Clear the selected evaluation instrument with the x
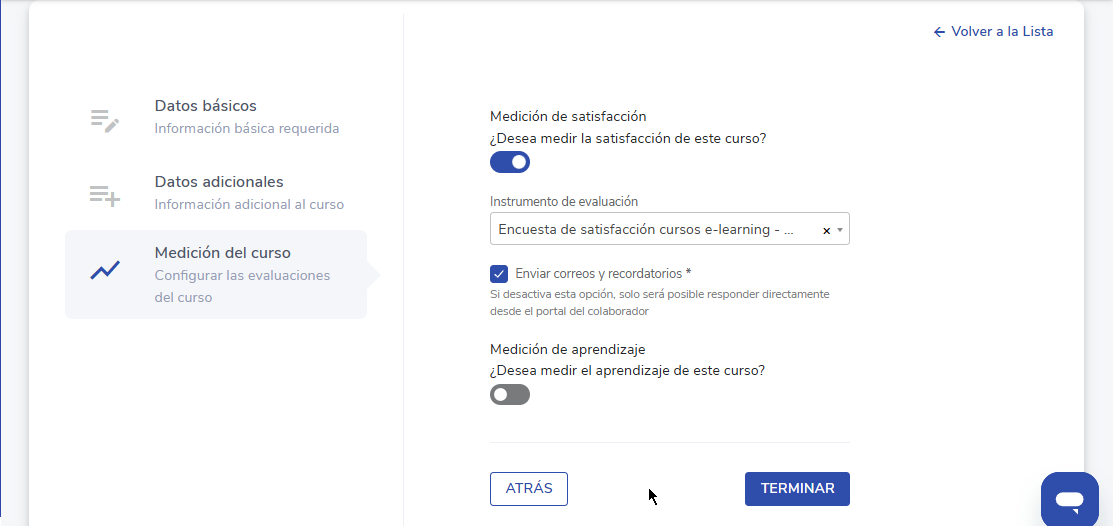 pyautogui.click(x=827, y=231)
